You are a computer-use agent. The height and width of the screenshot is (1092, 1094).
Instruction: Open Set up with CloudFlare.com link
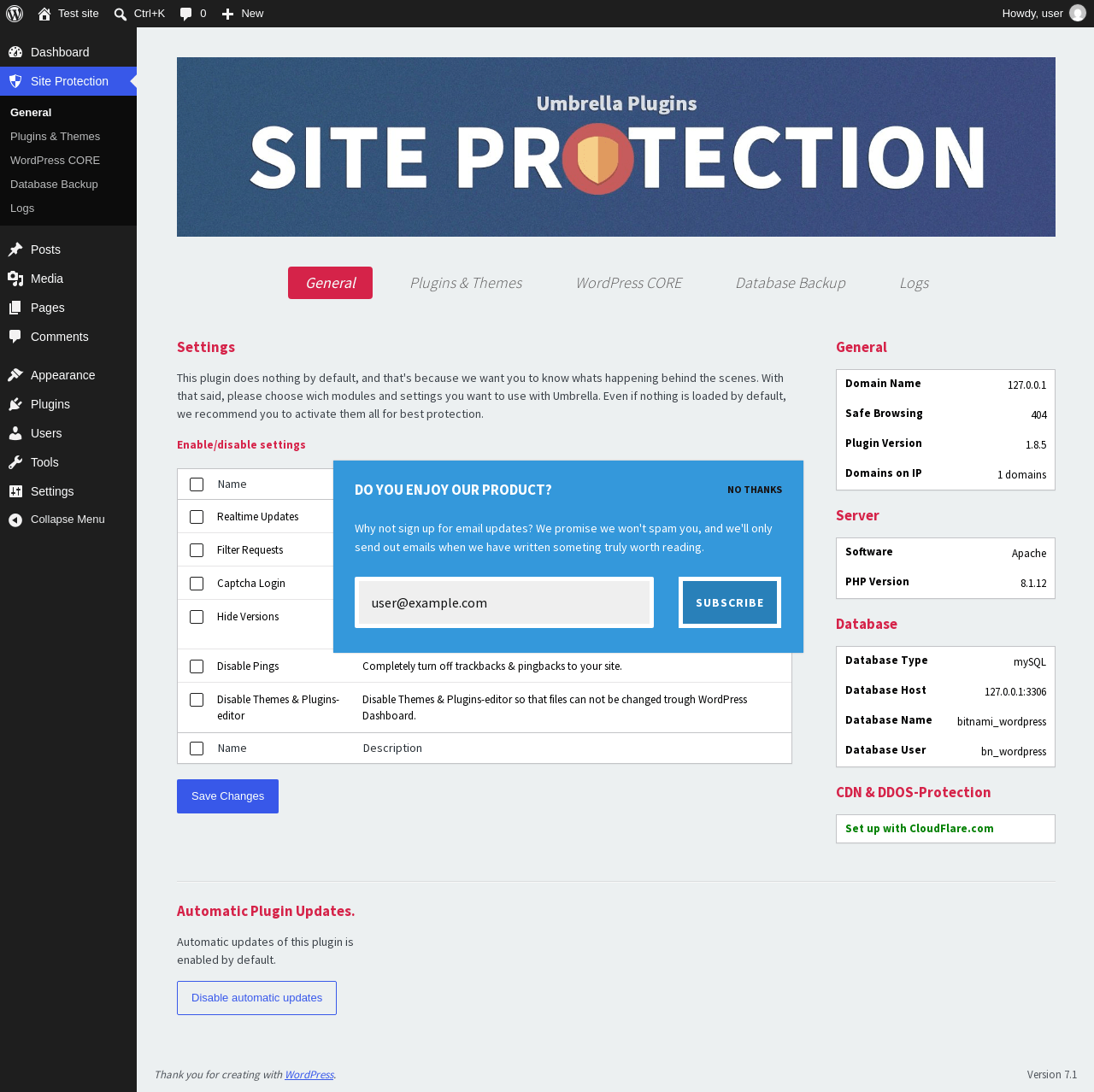(920, 829)
